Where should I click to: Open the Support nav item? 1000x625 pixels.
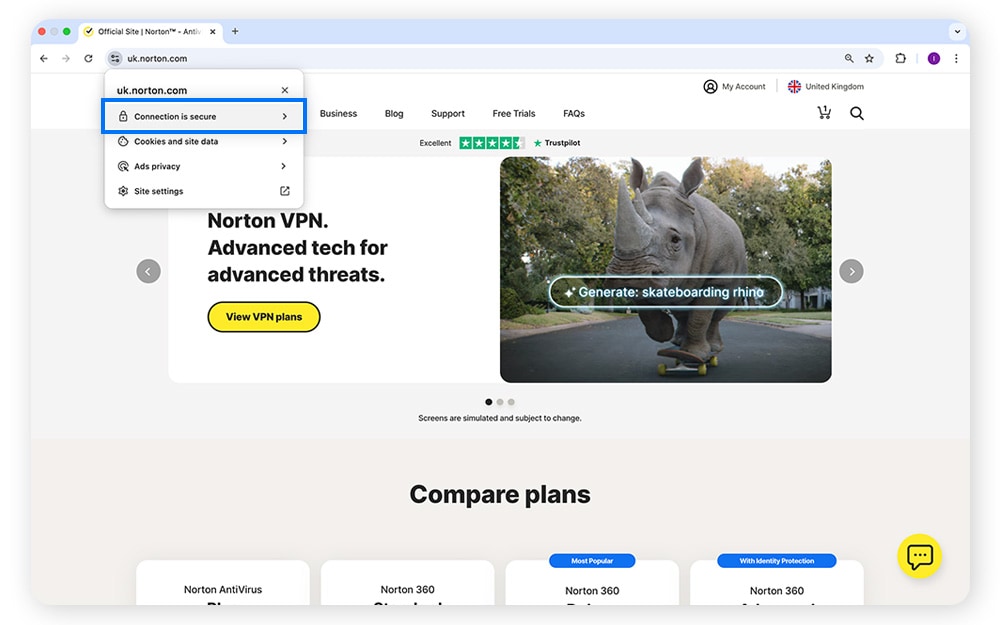(448, 113)
